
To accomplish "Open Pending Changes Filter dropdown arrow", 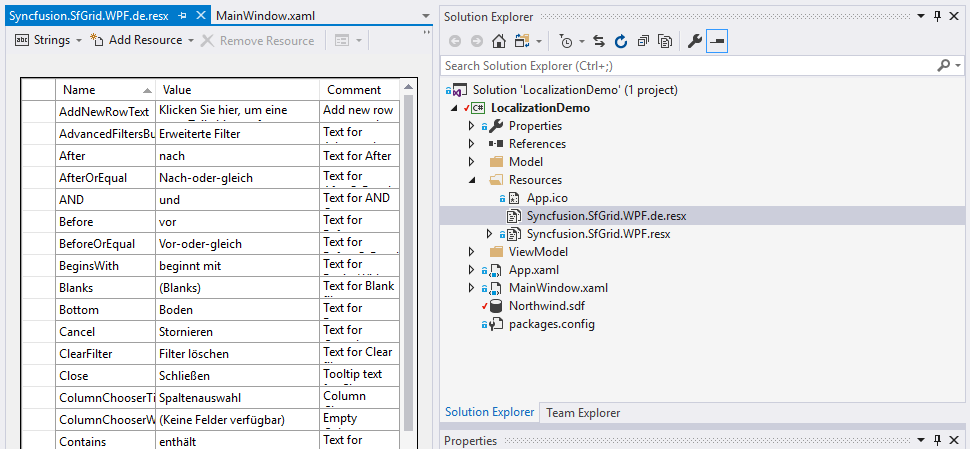I will [x=582, y=42].
